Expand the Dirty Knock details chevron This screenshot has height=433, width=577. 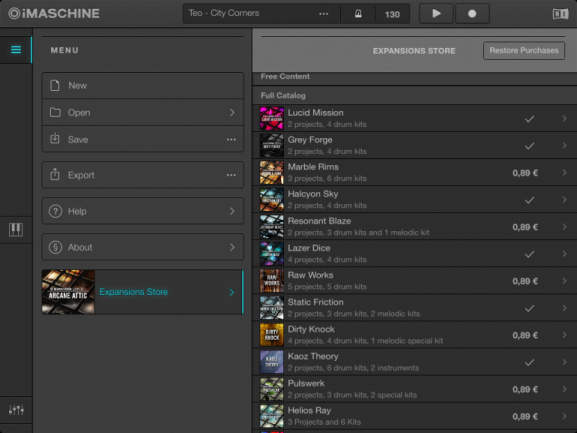(x=564, y=335)
